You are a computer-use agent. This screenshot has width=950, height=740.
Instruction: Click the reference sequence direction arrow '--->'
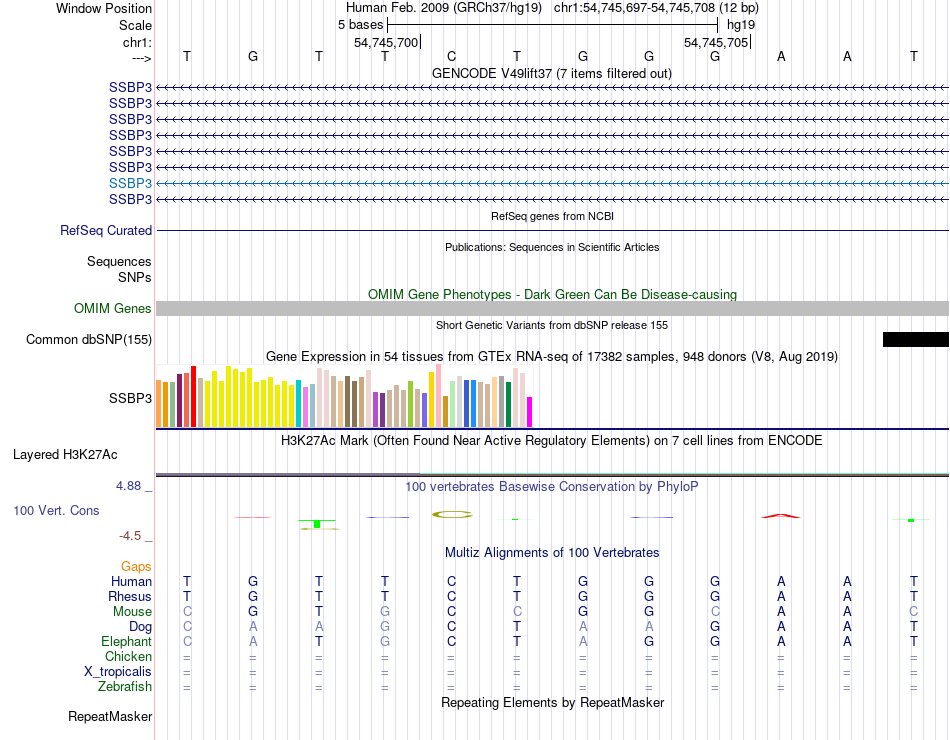coord(142,58)
